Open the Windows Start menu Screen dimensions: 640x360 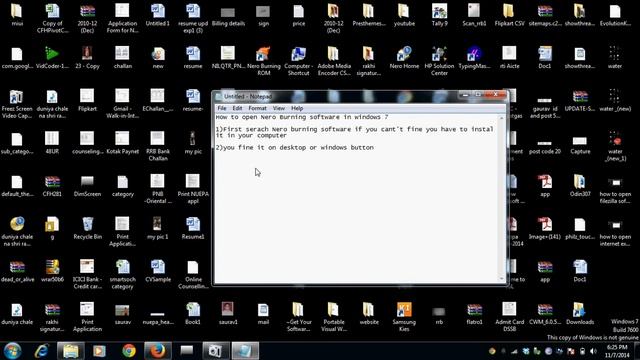click(x=13, y=351)
